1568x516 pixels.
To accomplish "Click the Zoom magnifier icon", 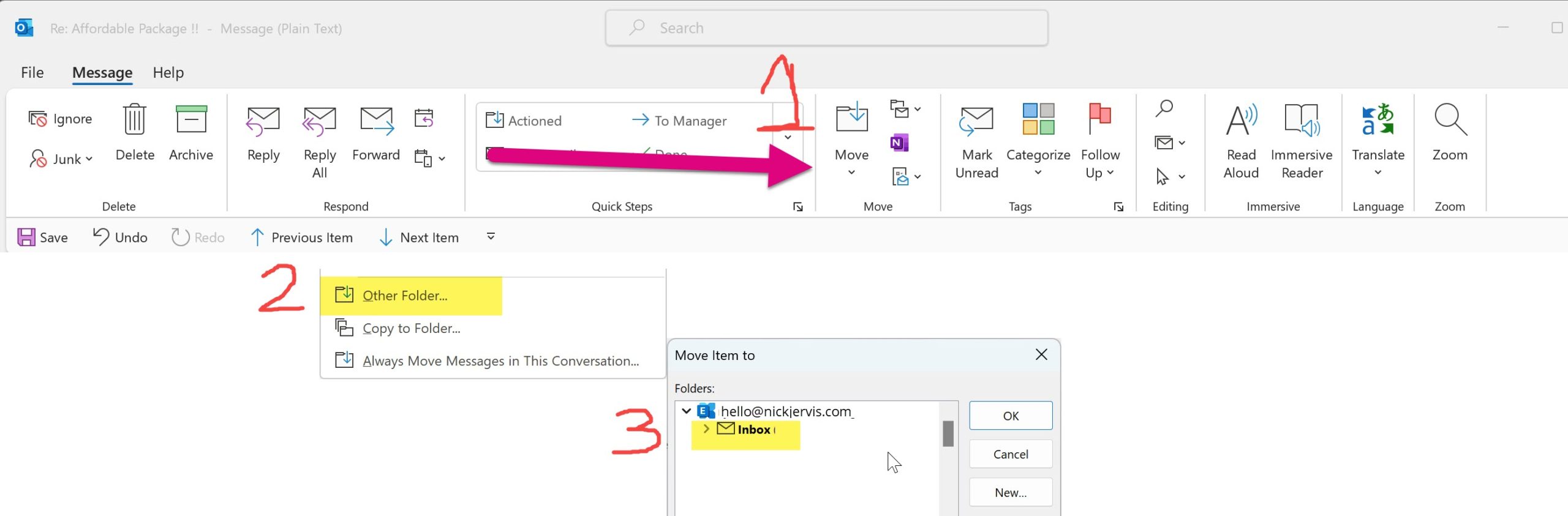I will click(1449, 120).
